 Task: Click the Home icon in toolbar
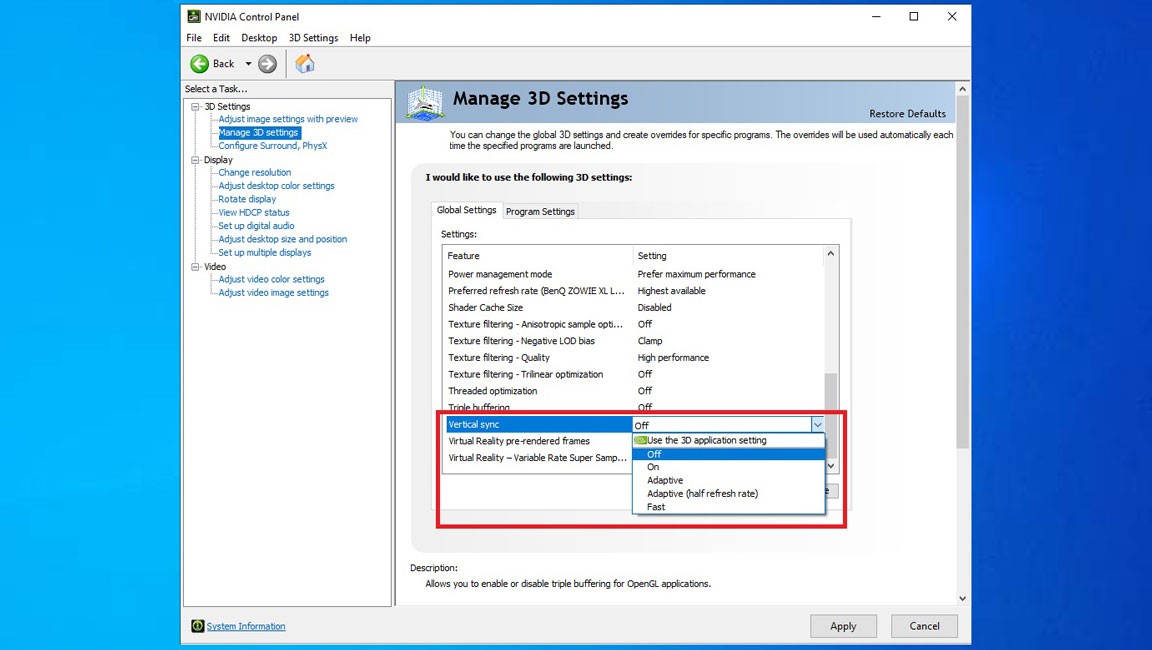click(305, 64)
